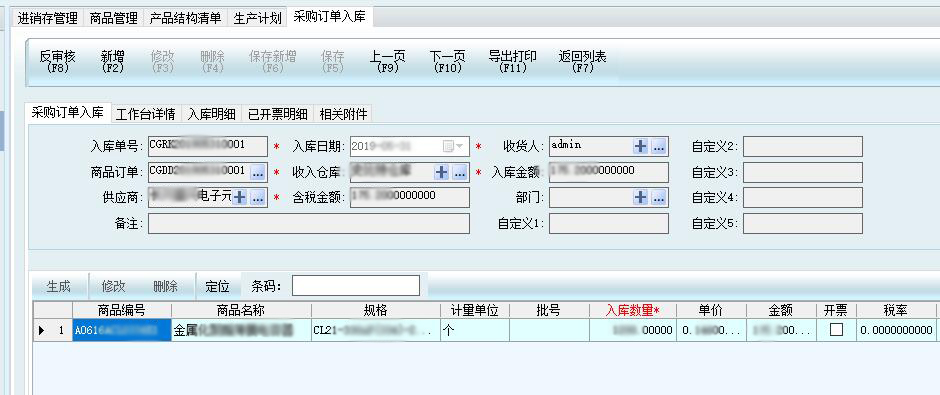Viewport: 940px width, 395px height.
Task: Click the plus icon in the 供应商 field
Action: (240, 197)
